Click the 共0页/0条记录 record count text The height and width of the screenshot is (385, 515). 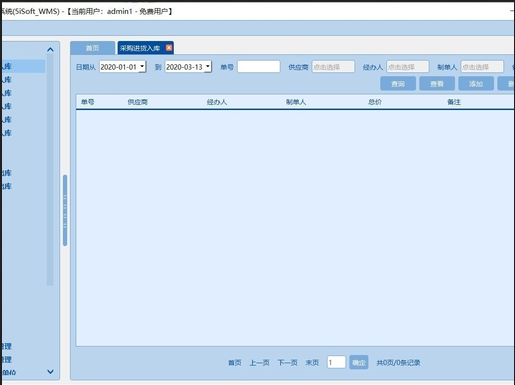pos(398,363)
